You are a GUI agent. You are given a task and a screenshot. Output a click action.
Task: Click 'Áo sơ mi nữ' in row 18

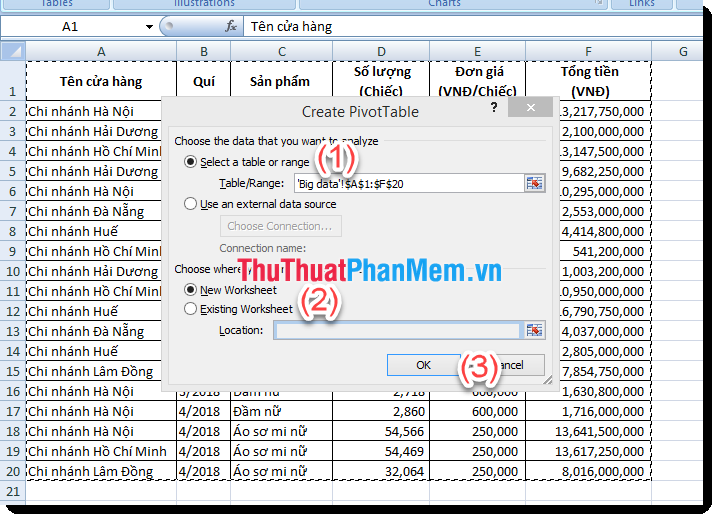point(282,431)
